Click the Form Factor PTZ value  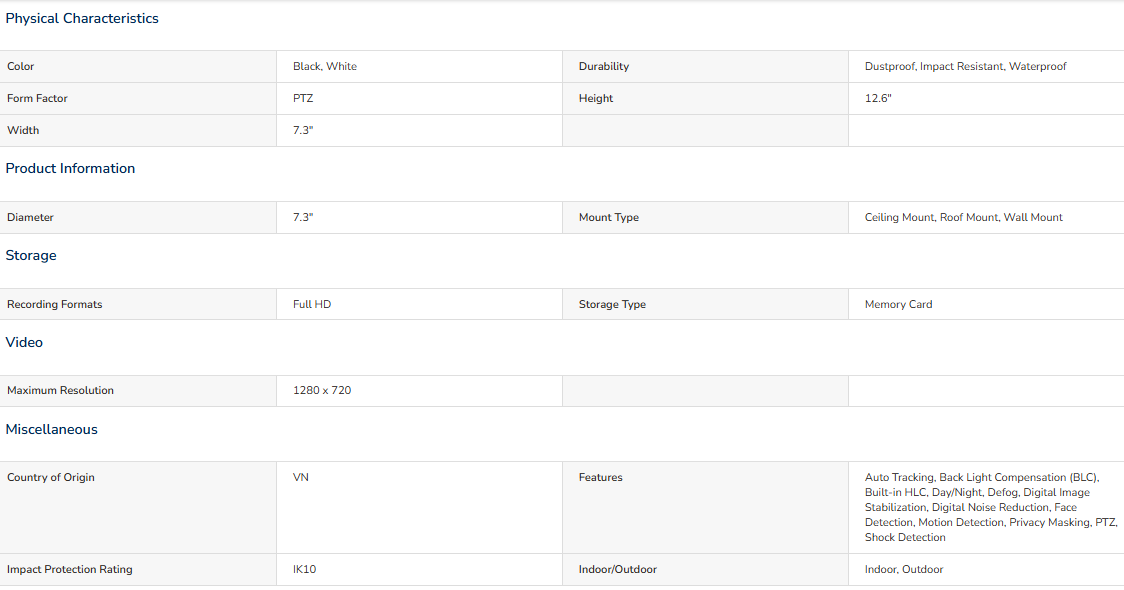(303, 98)
